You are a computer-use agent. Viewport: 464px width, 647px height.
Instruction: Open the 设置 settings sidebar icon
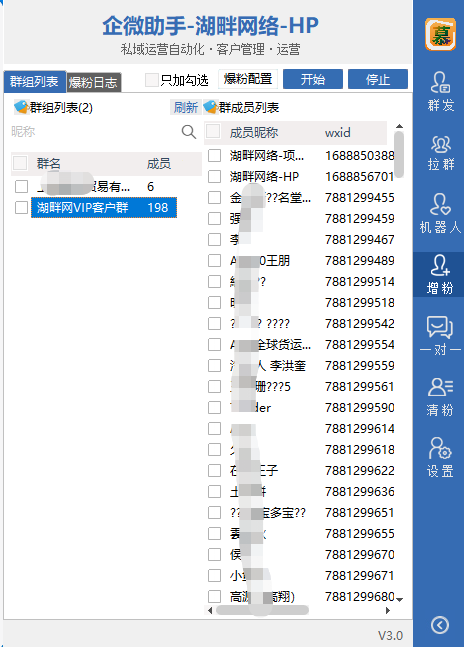point(440,457)
